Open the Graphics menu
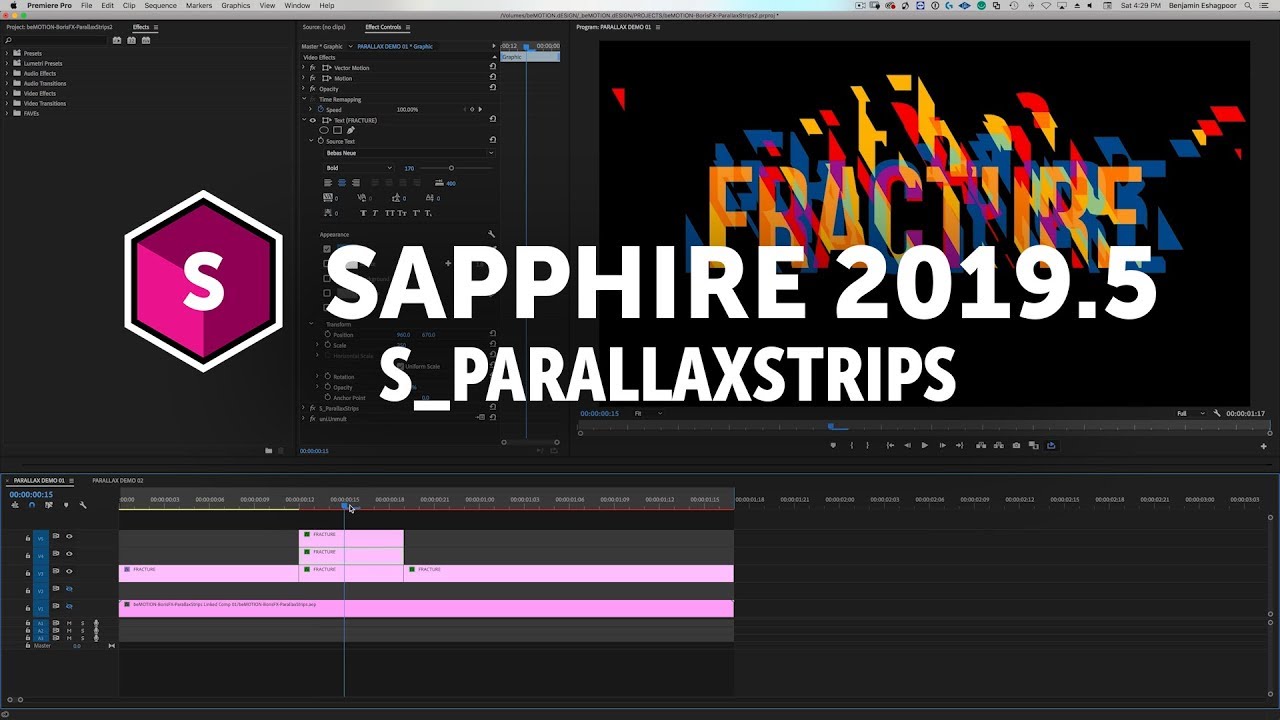The image size is (1280, 720). pos(236,5)
